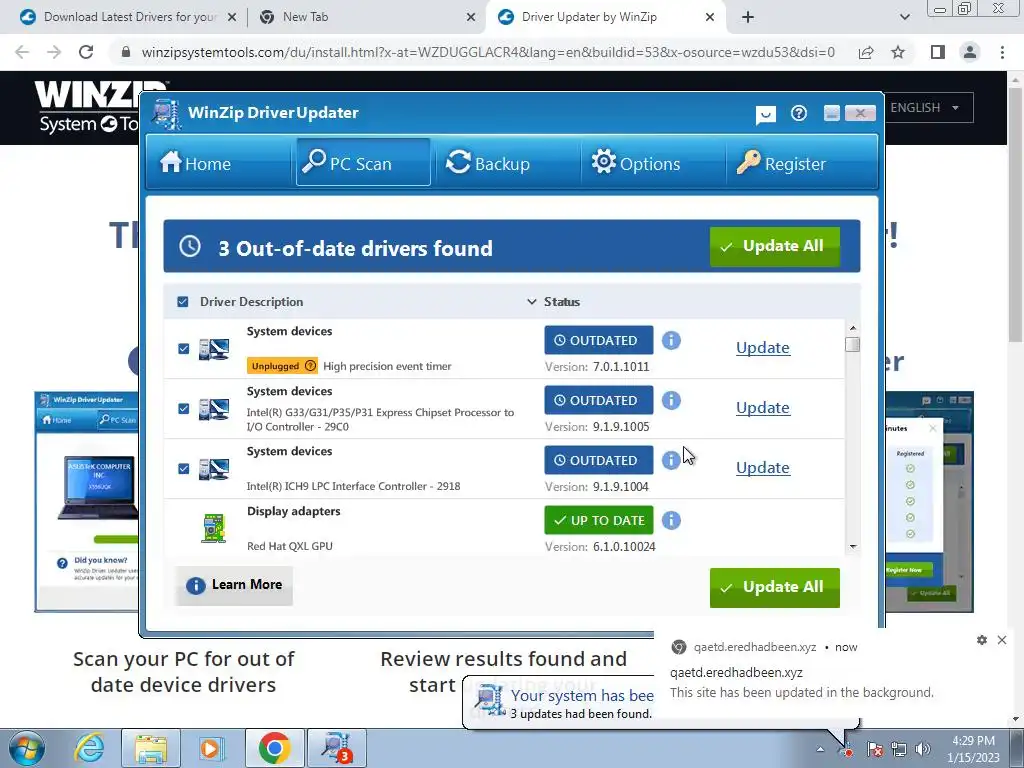1024x768 pixels.
Task: Click the top Update All button
Action: (775, 246)
